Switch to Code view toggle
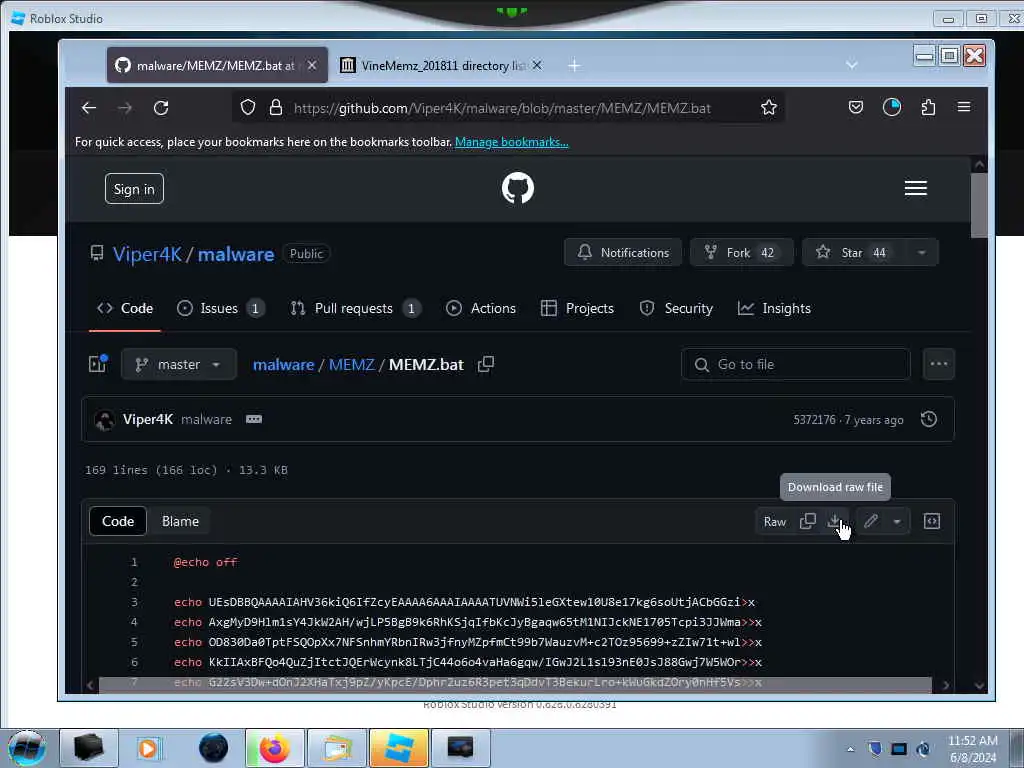The width and height of the screenshot is (1024, 768). (x=118, y=521)
